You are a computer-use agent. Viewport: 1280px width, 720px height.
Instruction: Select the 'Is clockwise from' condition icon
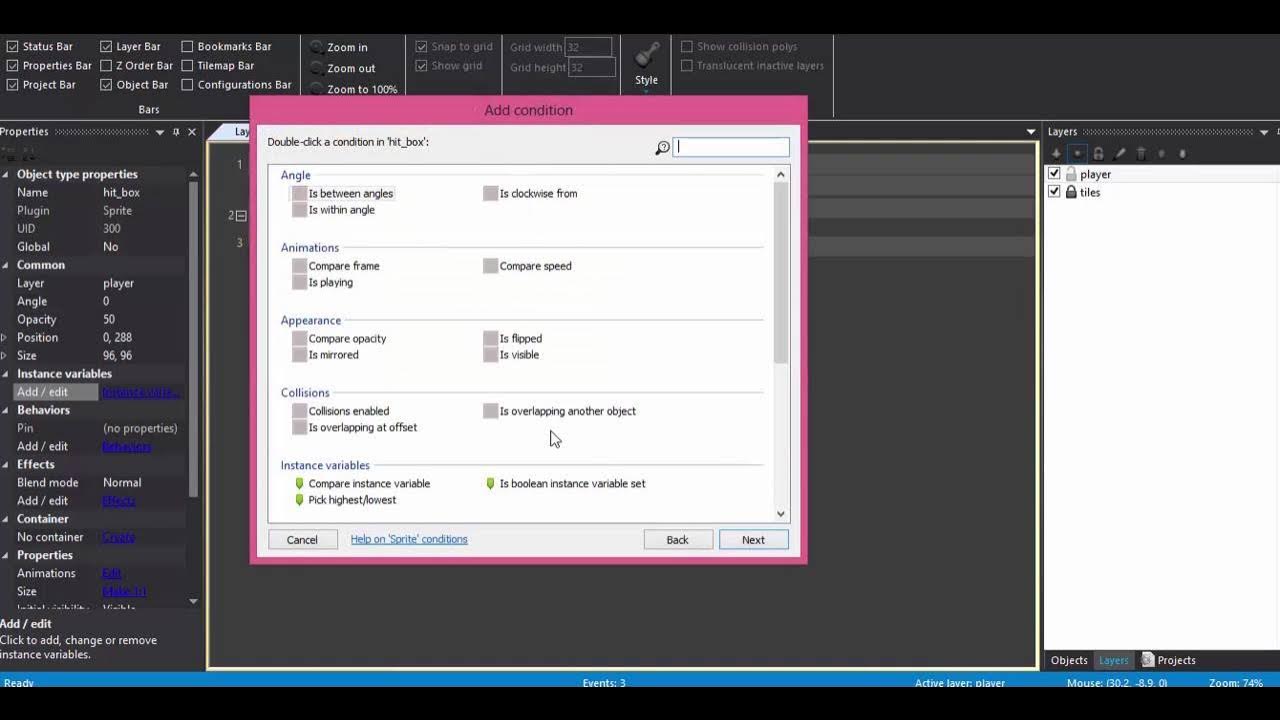490,193
